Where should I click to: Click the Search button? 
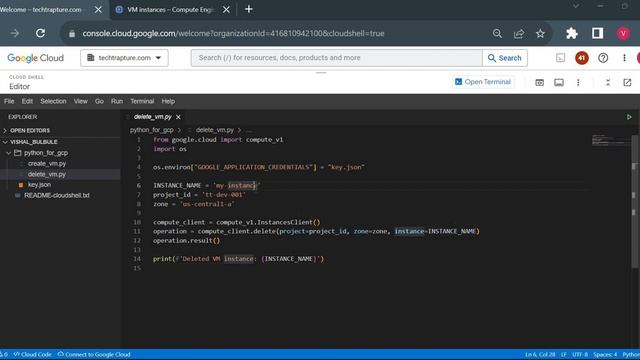tap(505, 58)
